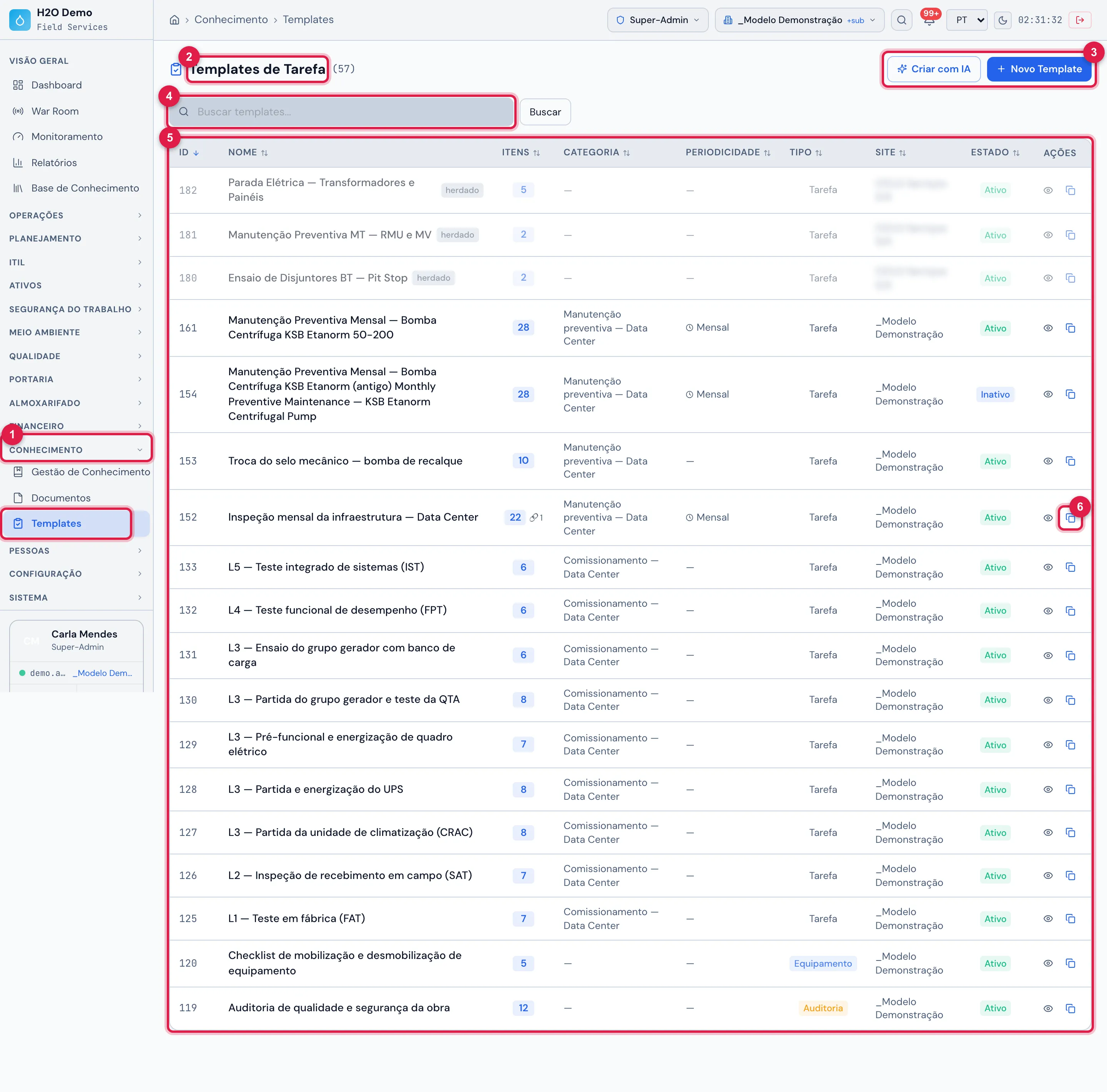
Task: Click the Criar com IA button
Action: click(x=933, y=69)
